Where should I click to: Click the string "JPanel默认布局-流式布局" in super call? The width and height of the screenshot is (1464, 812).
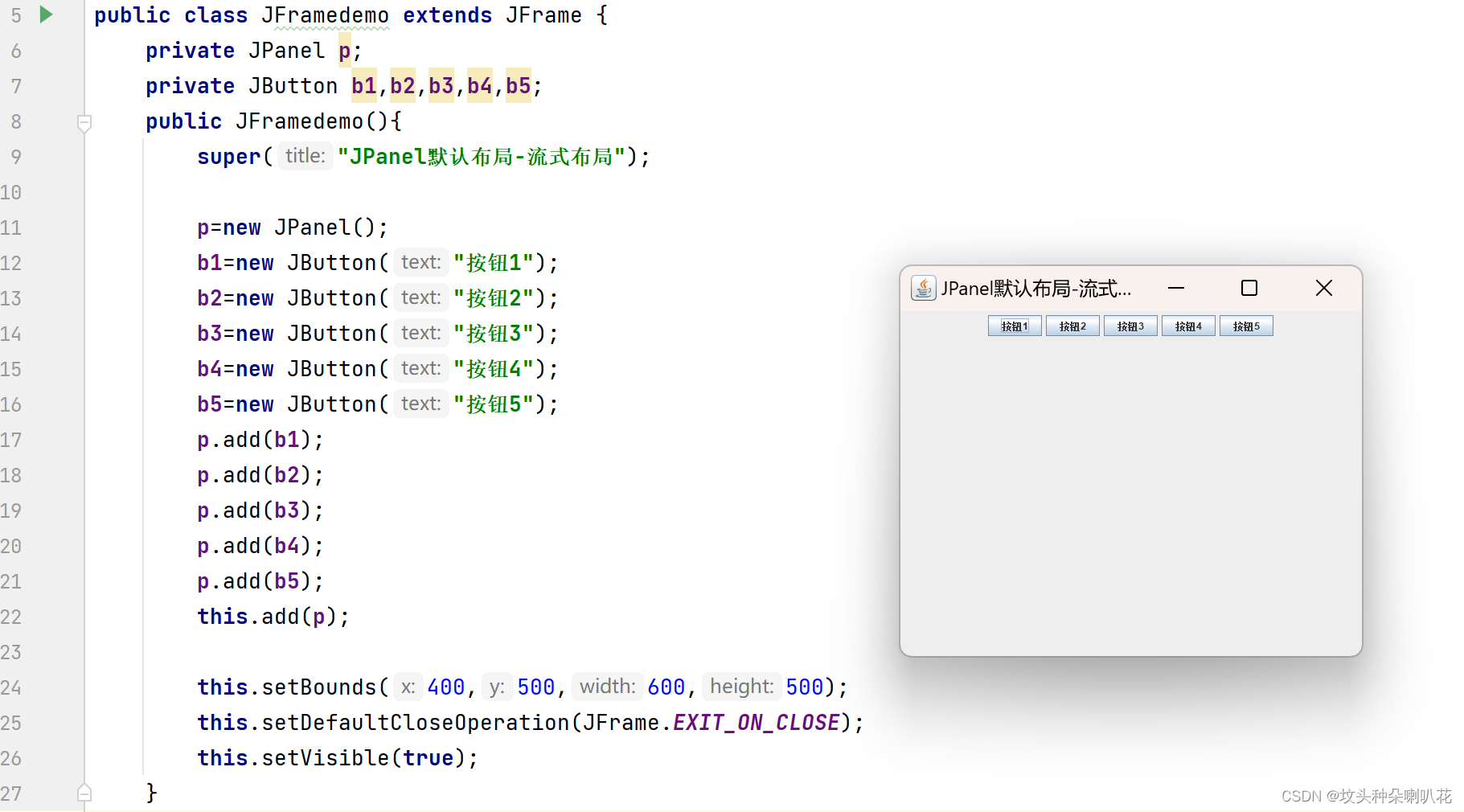point(482,156)
